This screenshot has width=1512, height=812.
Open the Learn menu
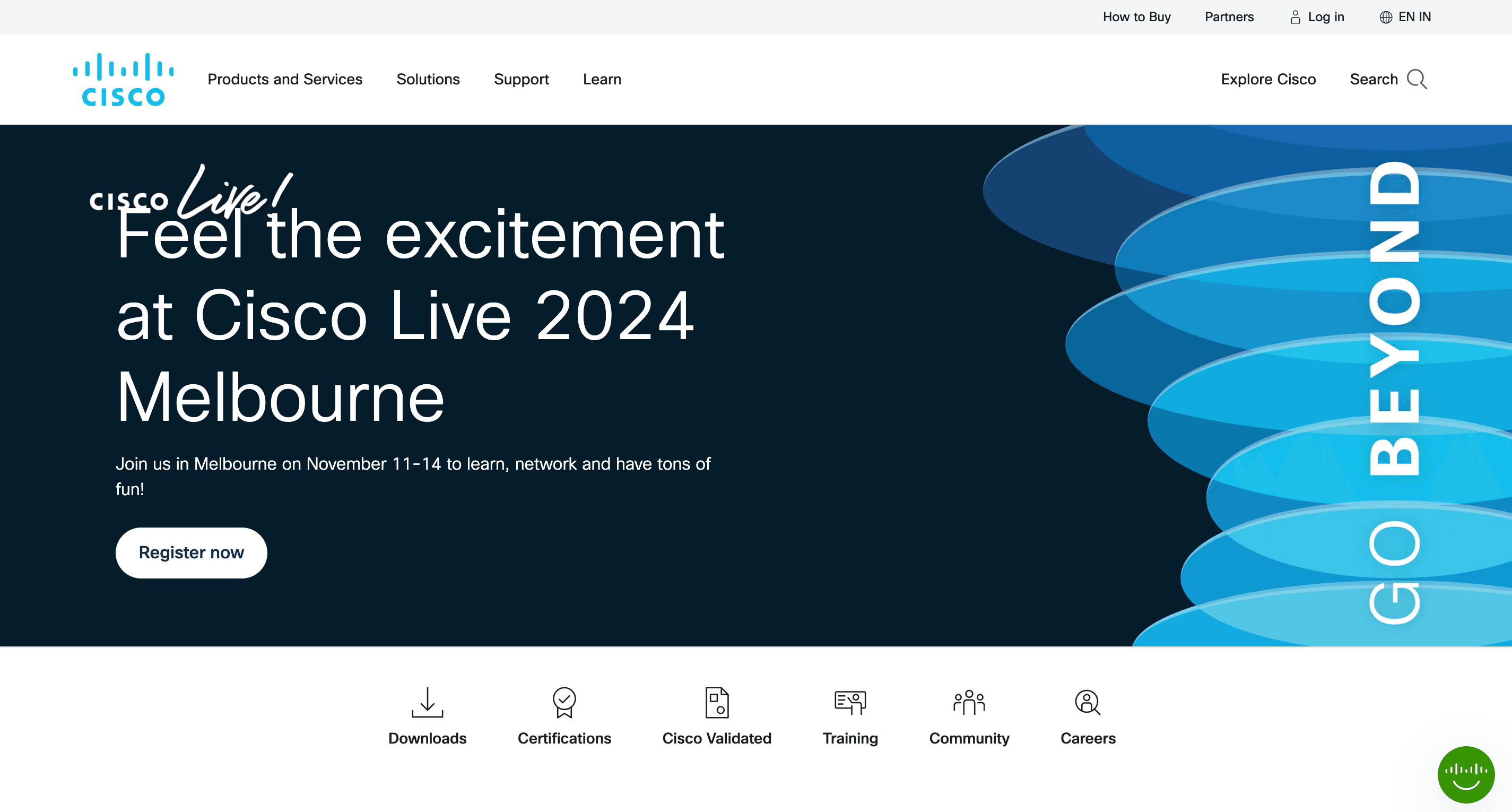click(602, 79)
